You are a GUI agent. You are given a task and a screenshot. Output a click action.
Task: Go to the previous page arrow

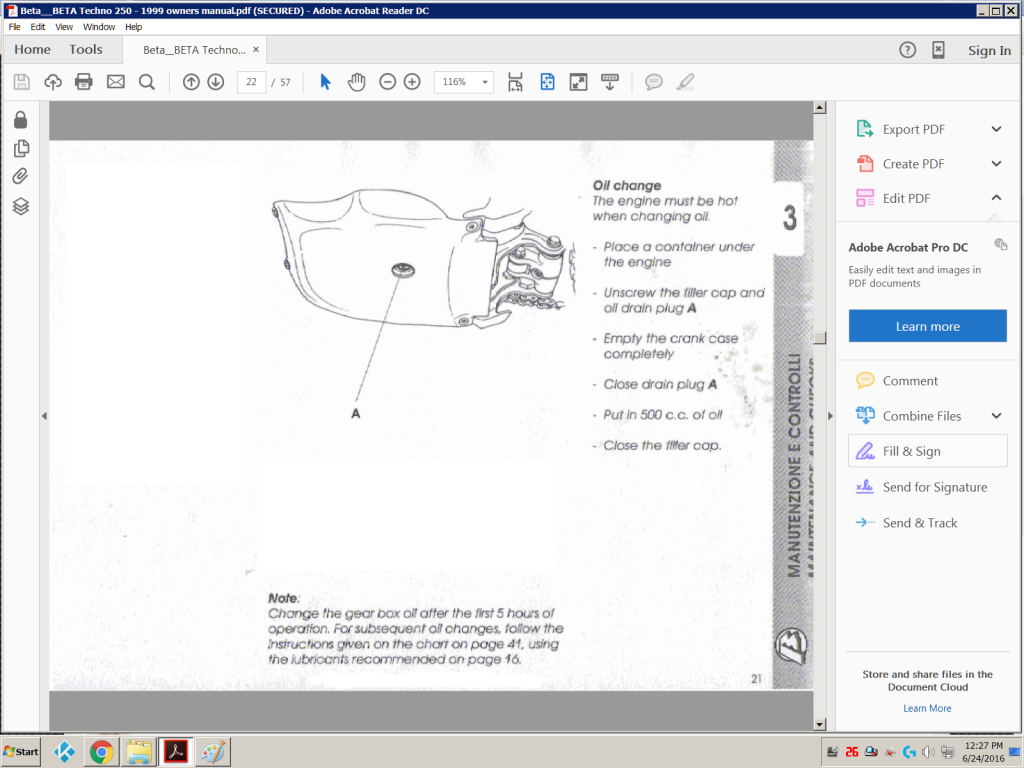click(191, 82)
